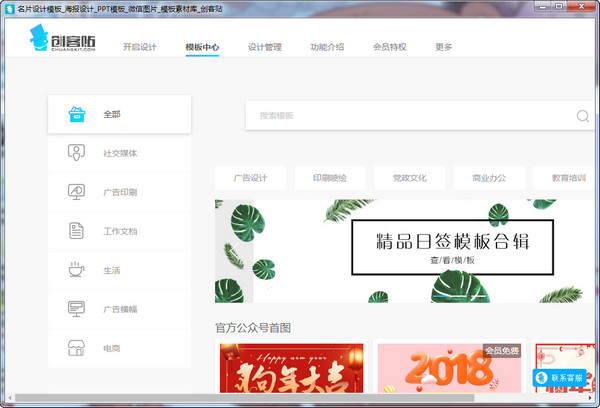The width and height of the screenshot is (600, 408).
Task: Click the scrollbar right arrow
Action: 590,398
